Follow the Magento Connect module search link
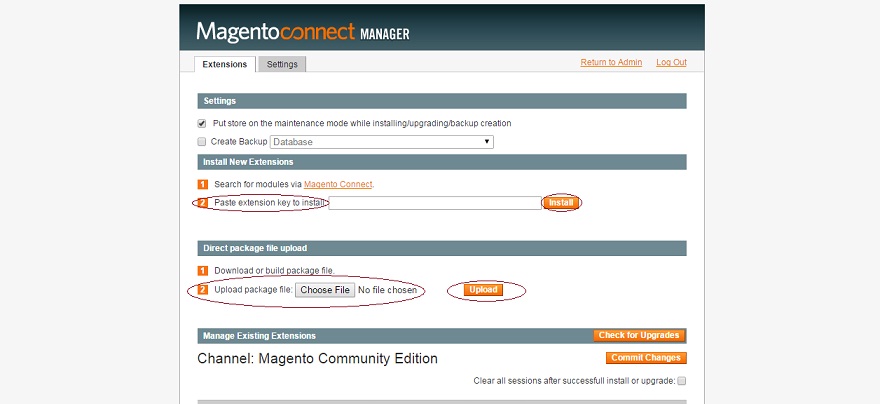The height and width of the screenshot is (404, 880). click(338, 184)
